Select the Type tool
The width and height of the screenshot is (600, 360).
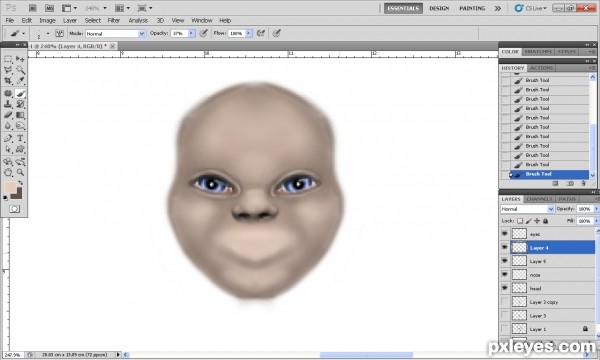click(x=20, y=138)
